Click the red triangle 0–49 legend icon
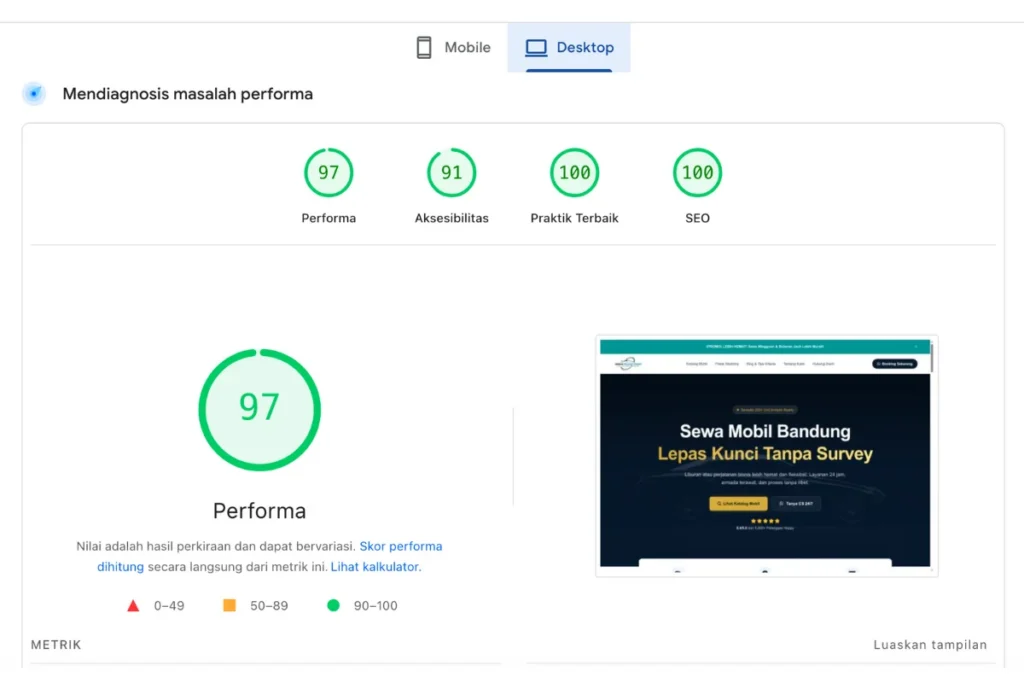Image resolution: width=1024 pixels, height=683 pixels. (133, 605)
